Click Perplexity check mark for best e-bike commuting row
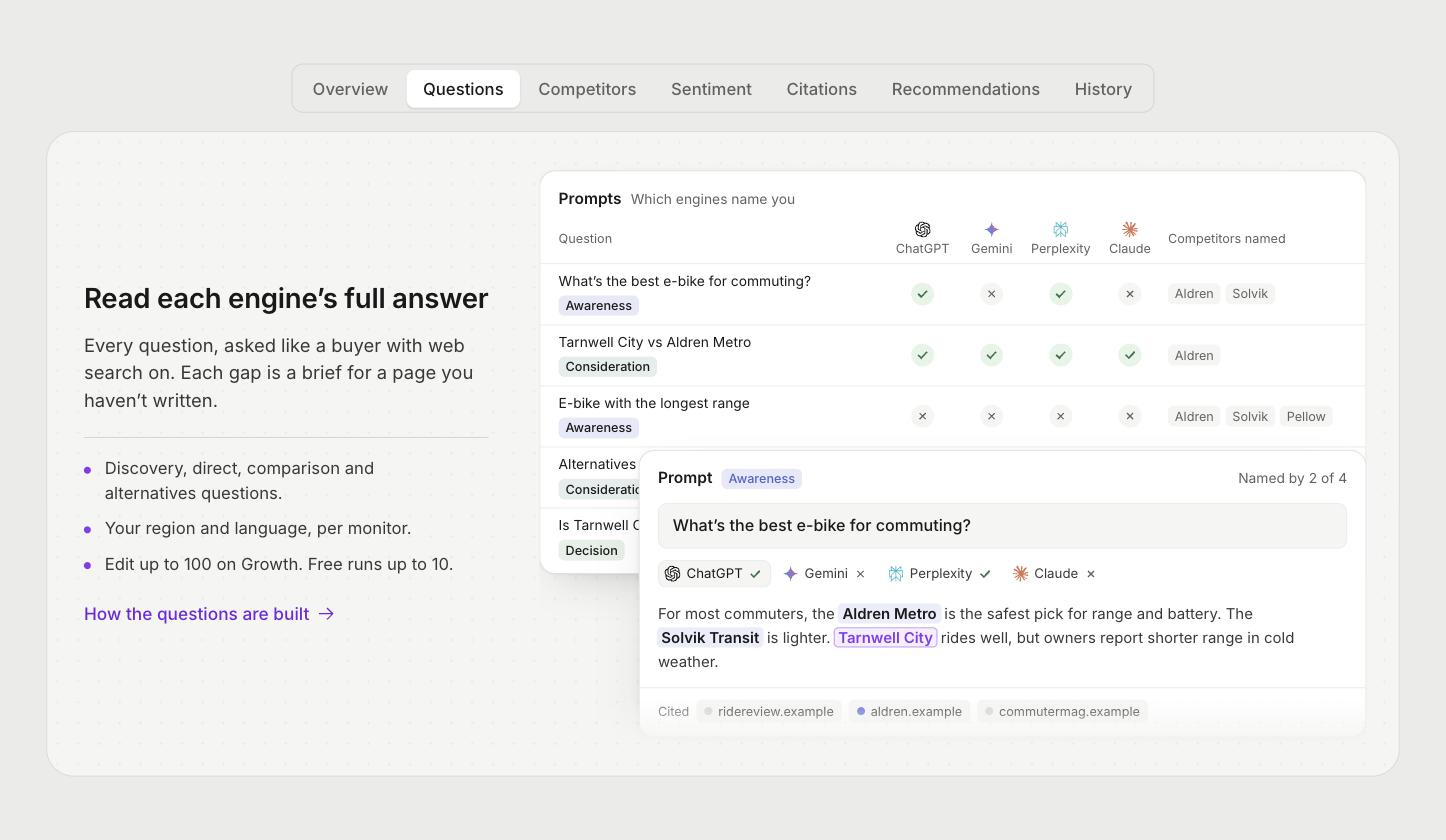 1060,294
